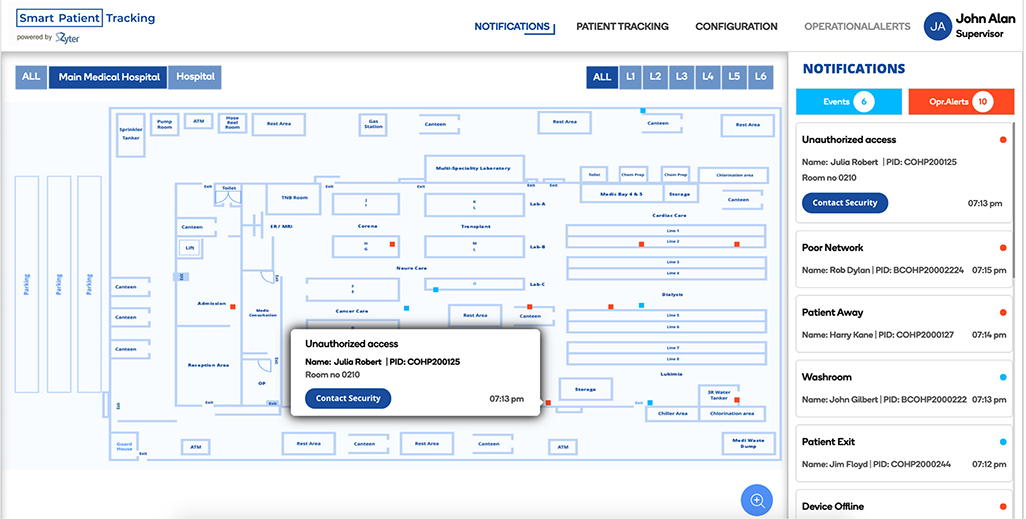Click blue status dot on Washroom notification

1003,377
